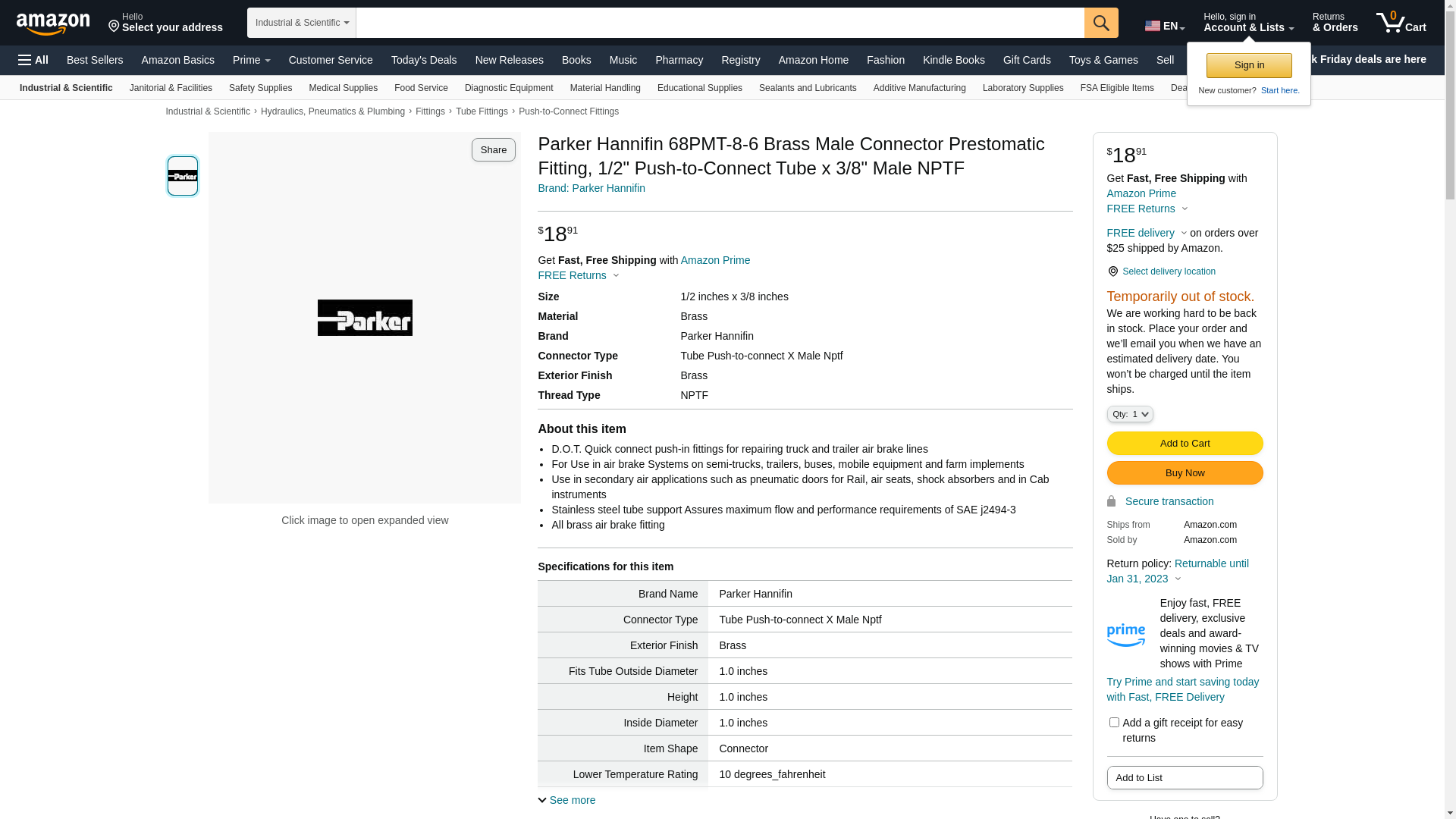Check the gift receipt checkbox

(x=1114, y=723)
